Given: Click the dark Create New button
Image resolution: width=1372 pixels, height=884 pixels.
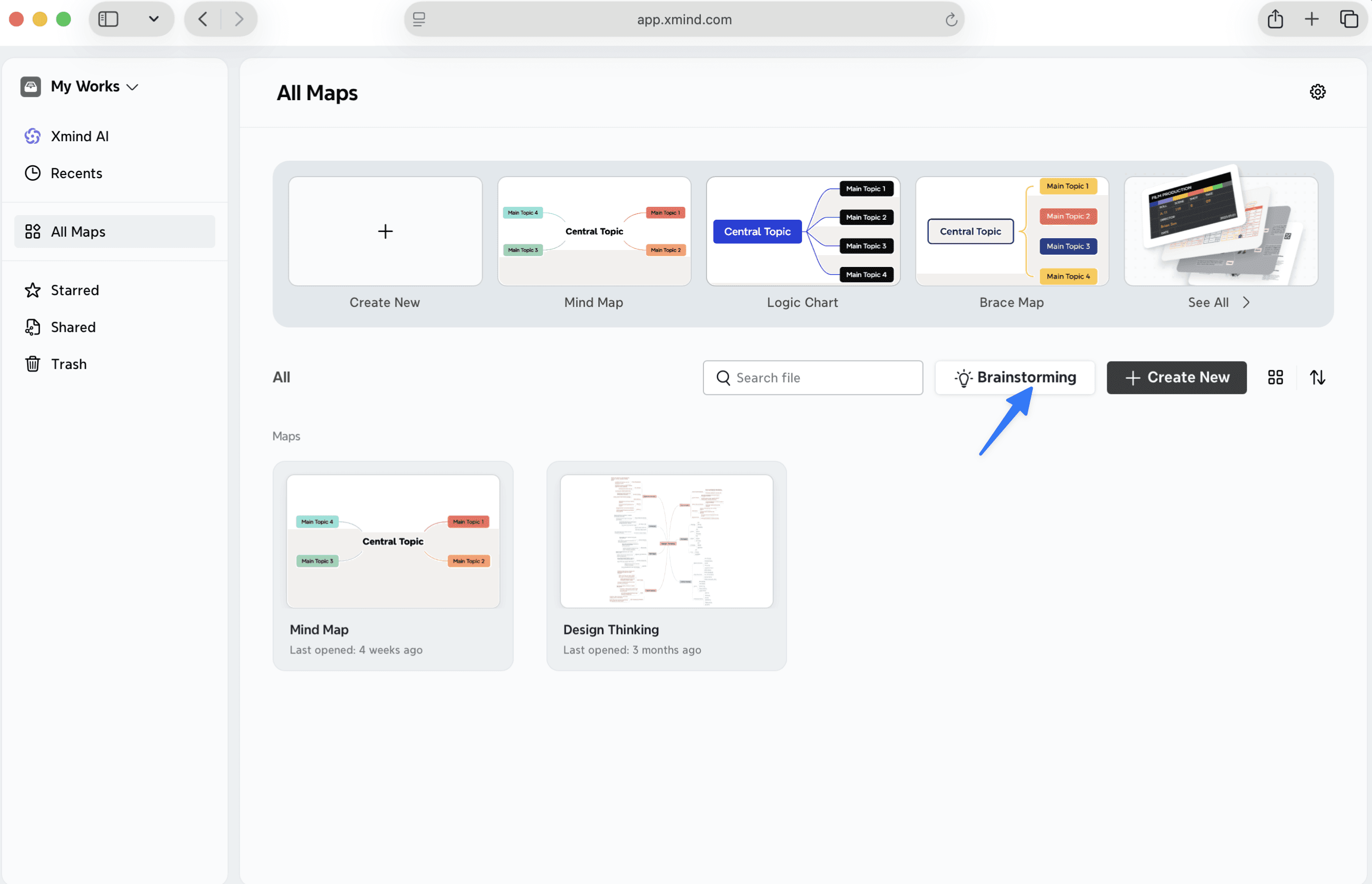Looking at the screenshot, I should [1176, 378].
